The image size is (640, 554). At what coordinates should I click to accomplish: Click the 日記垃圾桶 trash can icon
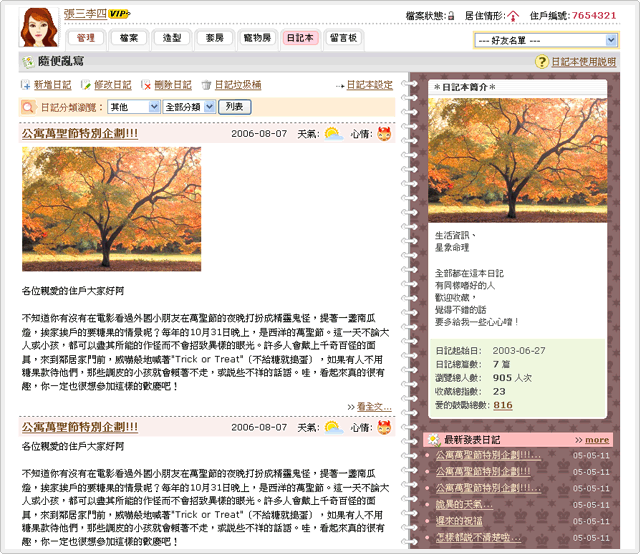(x=207, y=85)
